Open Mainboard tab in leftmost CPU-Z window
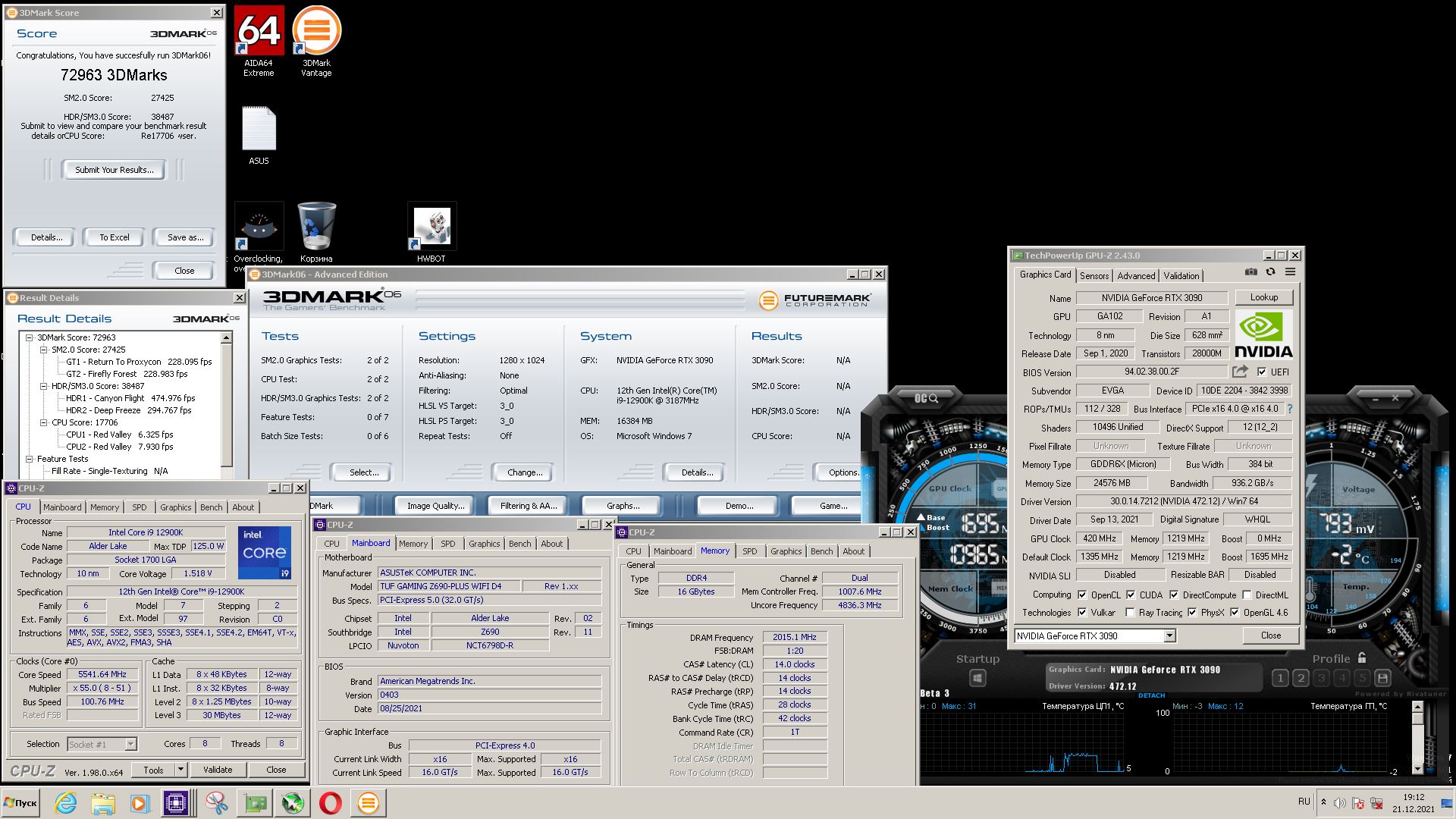Viewport: 1456px width, 819px height. 62,507
